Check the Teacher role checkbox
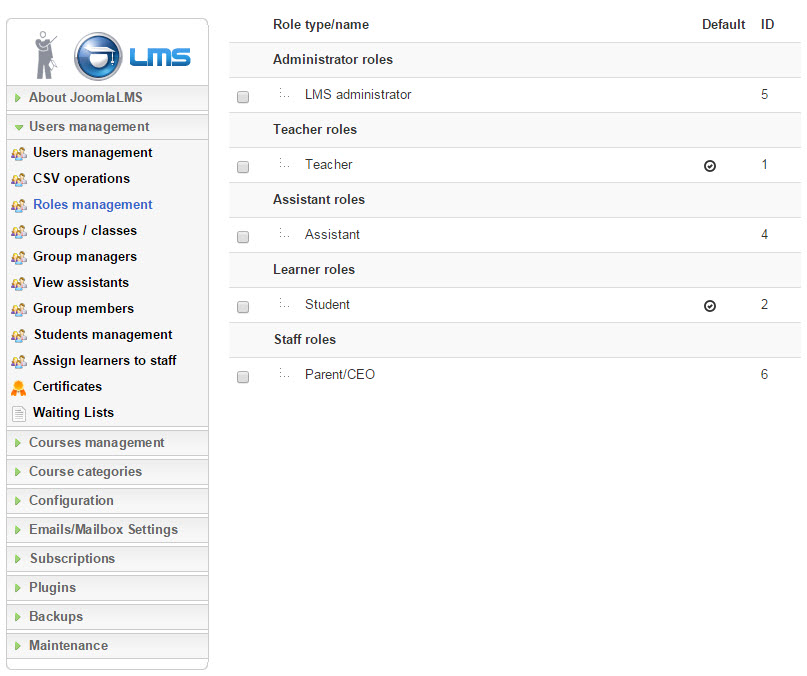This screenshot has width=807, height=676. pos(243,167)
